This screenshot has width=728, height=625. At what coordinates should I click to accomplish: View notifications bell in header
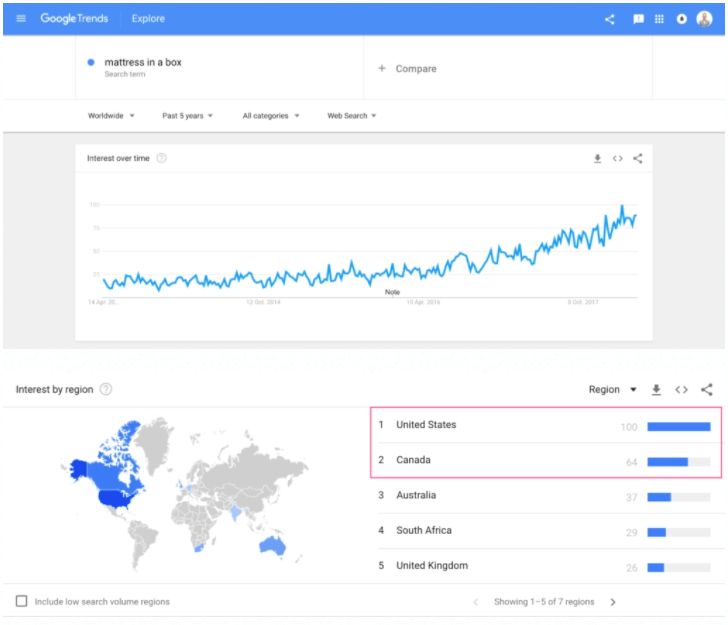coord(682,19)
